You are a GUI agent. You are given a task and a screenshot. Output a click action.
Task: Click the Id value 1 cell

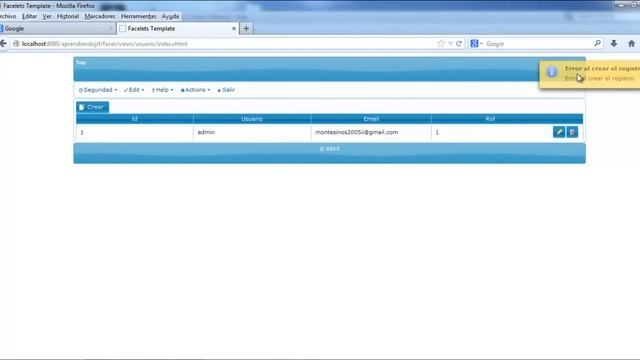pos(134,132)
